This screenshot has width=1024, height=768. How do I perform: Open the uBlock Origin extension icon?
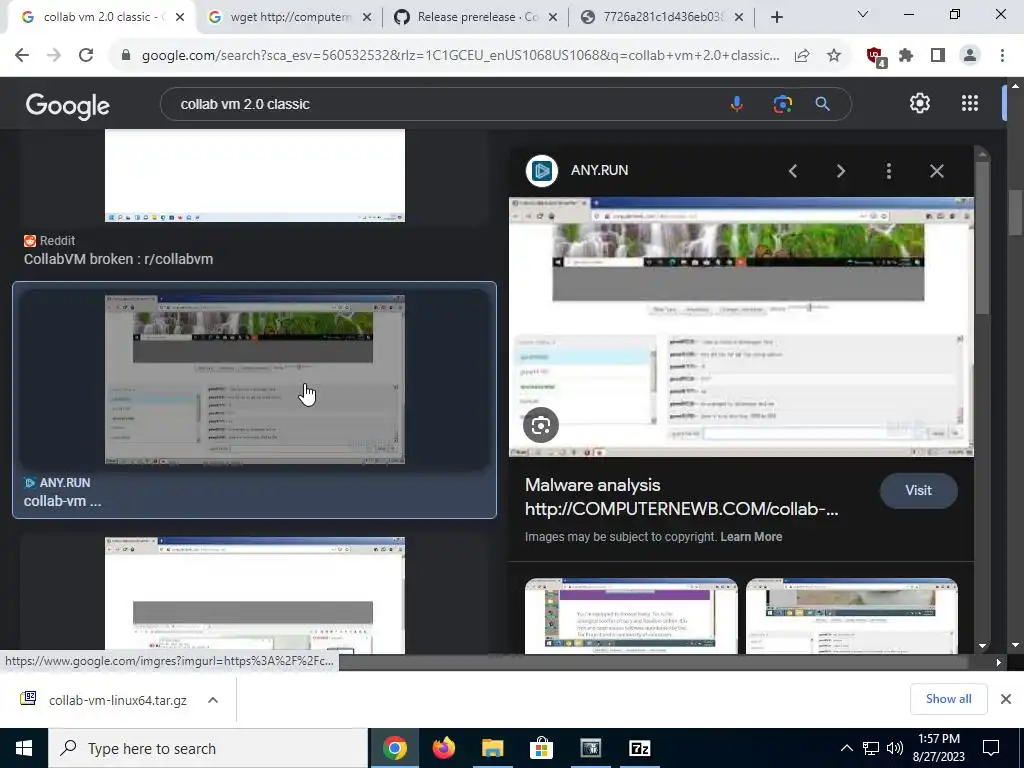pyautogui.click(x=875, y=56)
